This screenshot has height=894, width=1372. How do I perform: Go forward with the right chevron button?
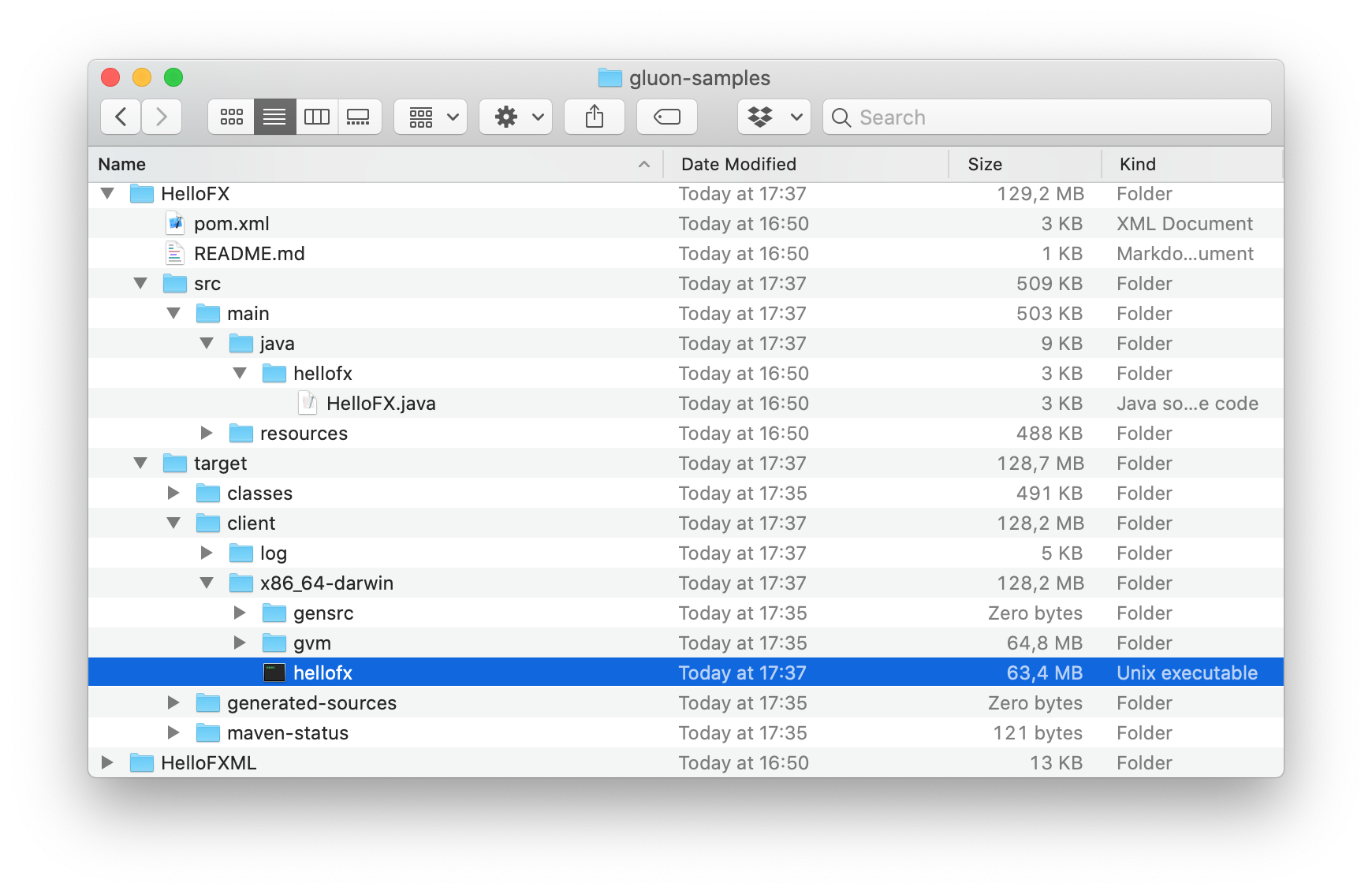tap(162, 117)
